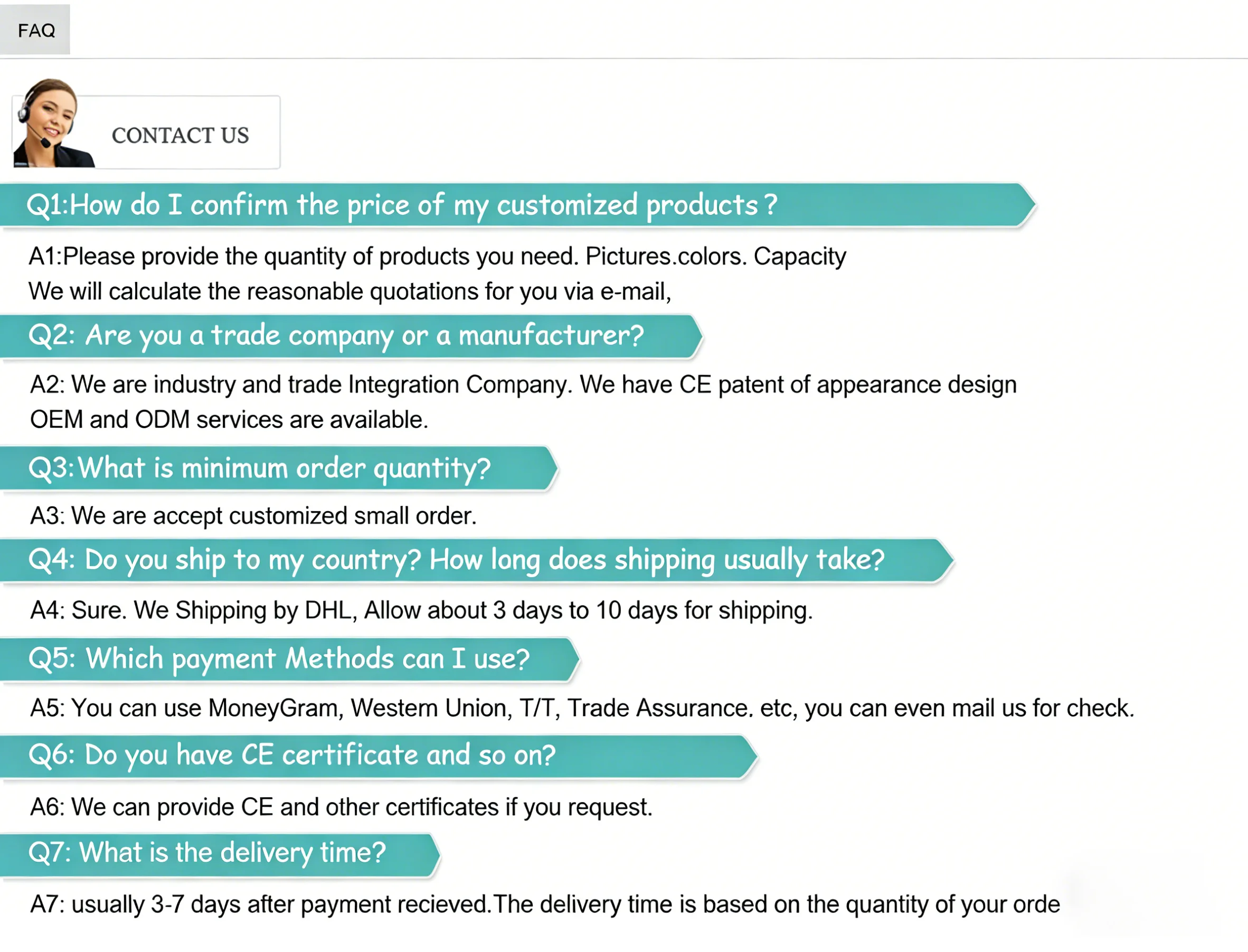
Task: Click the Q4 shipping to my country banner
Action: point(477,560)
